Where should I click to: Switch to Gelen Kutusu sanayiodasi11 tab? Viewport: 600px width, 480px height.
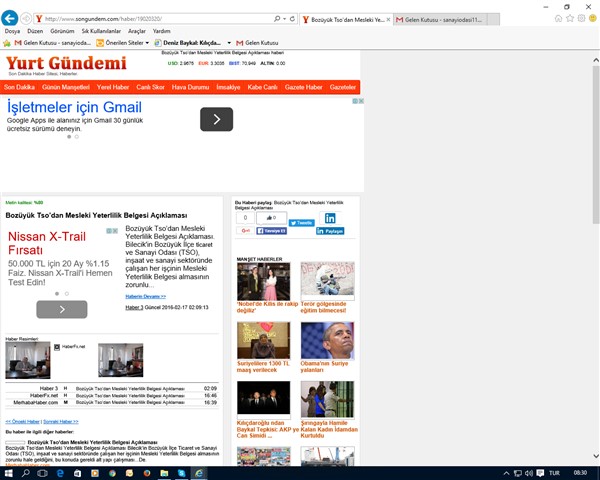click(440, 20)
